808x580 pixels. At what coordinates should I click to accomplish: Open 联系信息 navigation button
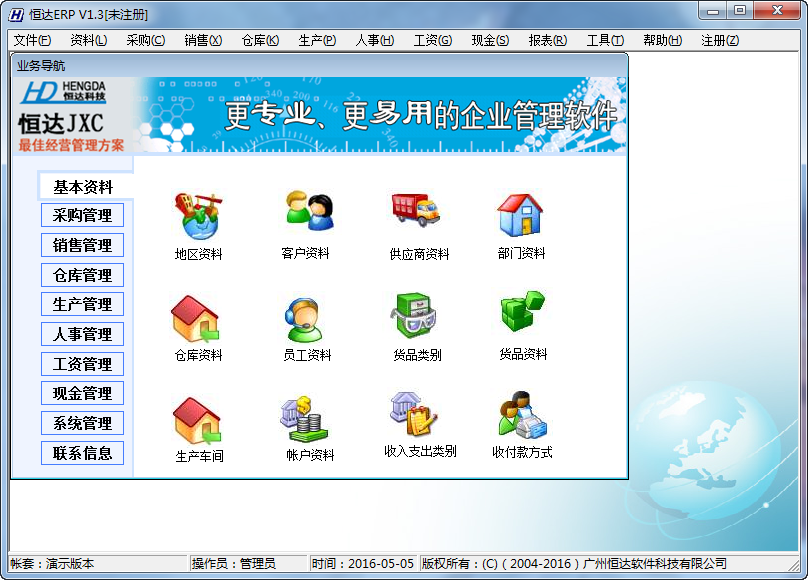tap(82, 453)
